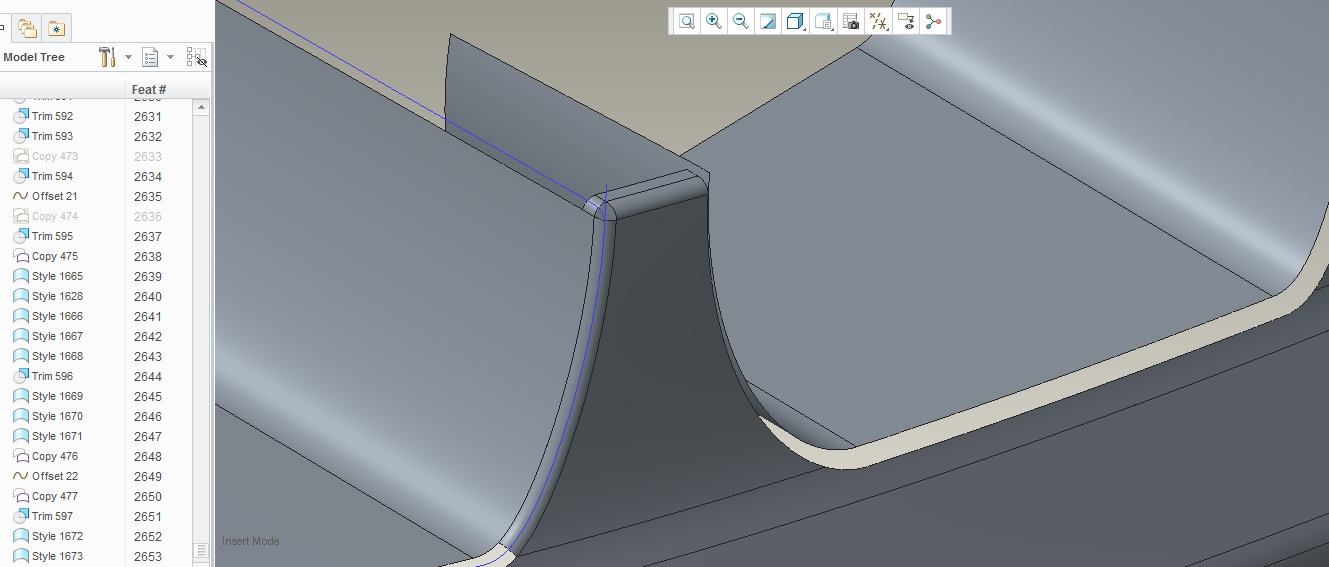Click the Style 1665 surface icon
Screen dimensions: 1329x567
click(20, 276)
